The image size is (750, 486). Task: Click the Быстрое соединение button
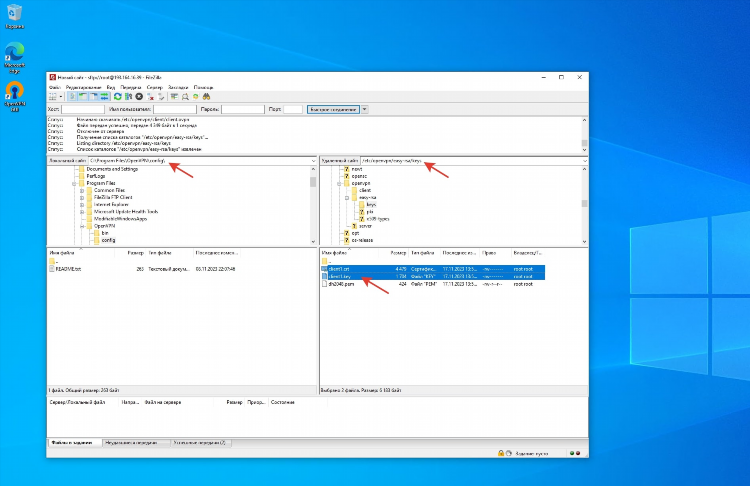(x=333, y=110)
